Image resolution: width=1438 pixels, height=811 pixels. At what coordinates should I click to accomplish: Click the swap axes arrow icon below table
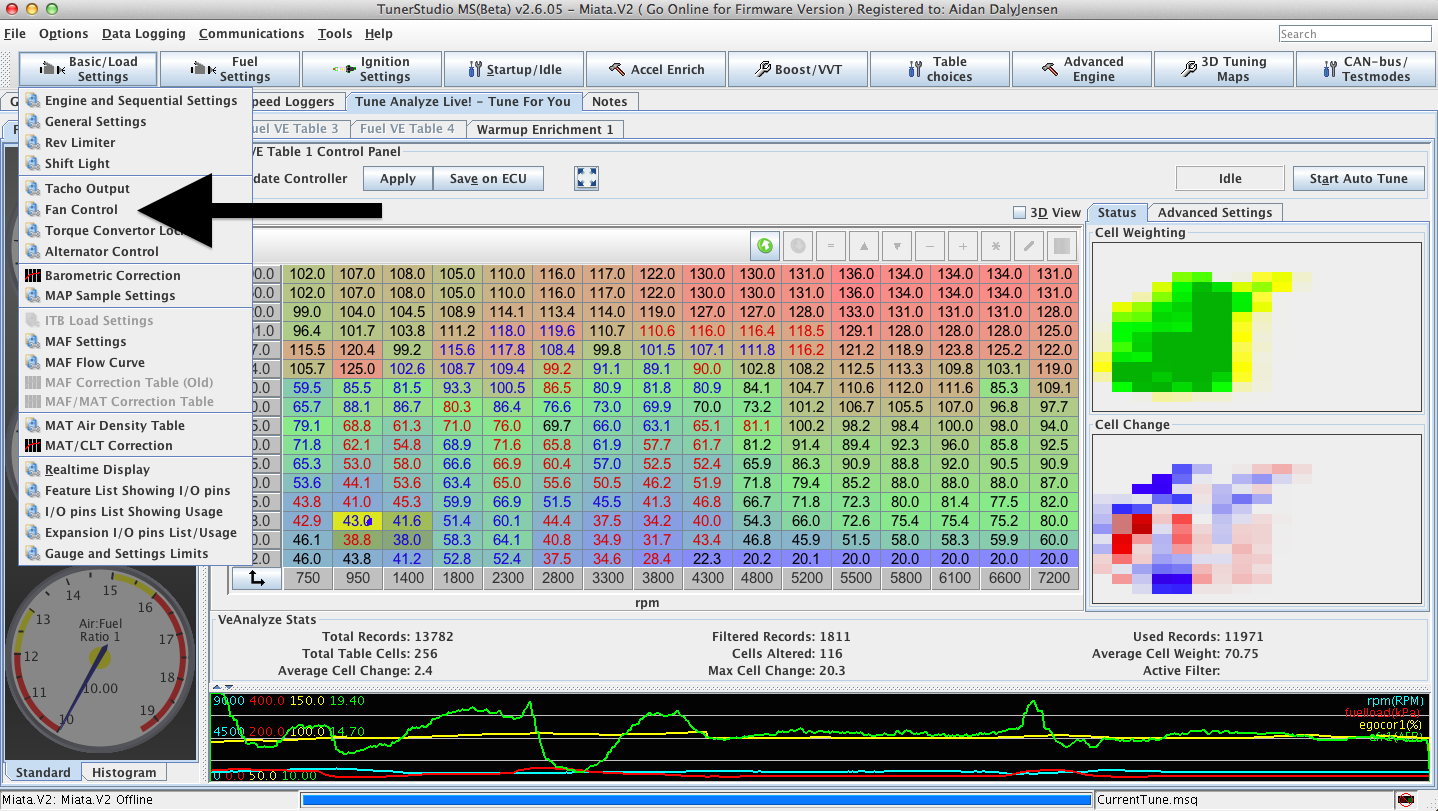(257, 578)
